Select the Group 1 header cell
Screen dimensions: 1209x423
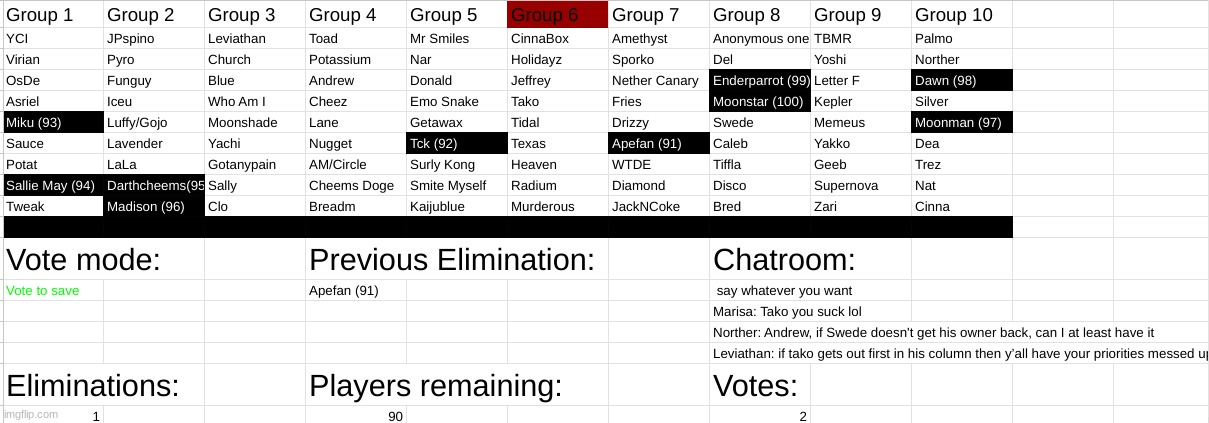pos(53,15)
